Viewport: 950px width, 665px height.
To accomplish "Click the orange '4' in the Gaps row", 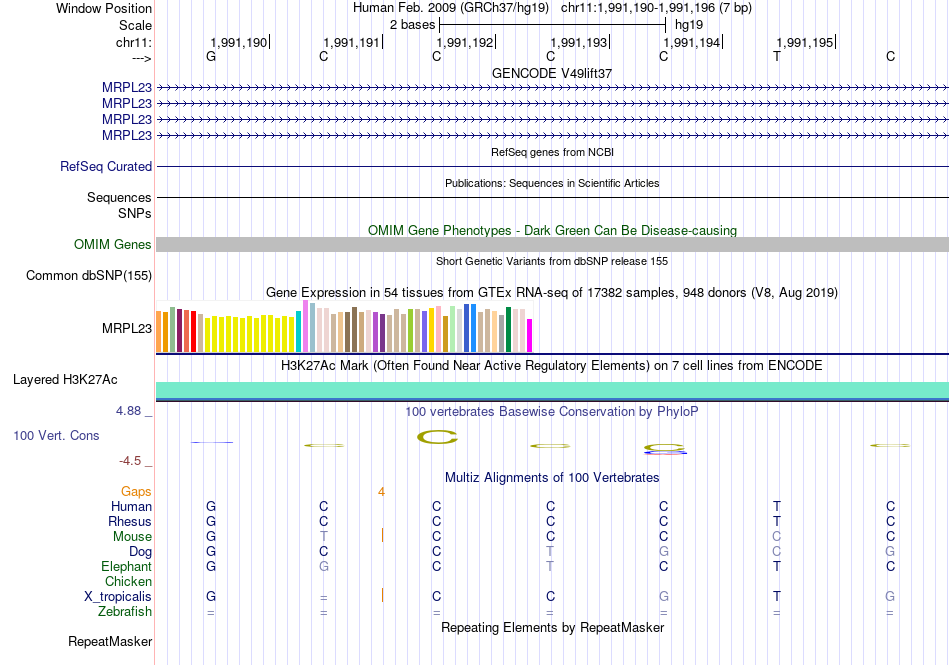I will [381, 492].
